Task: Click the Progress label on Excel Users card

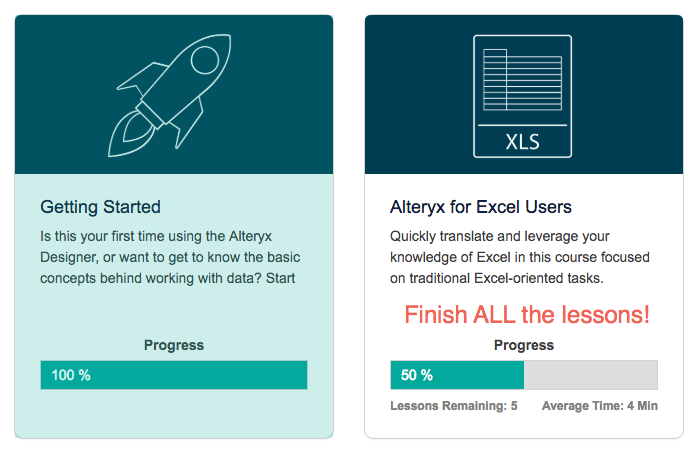Action: point(523,345)
